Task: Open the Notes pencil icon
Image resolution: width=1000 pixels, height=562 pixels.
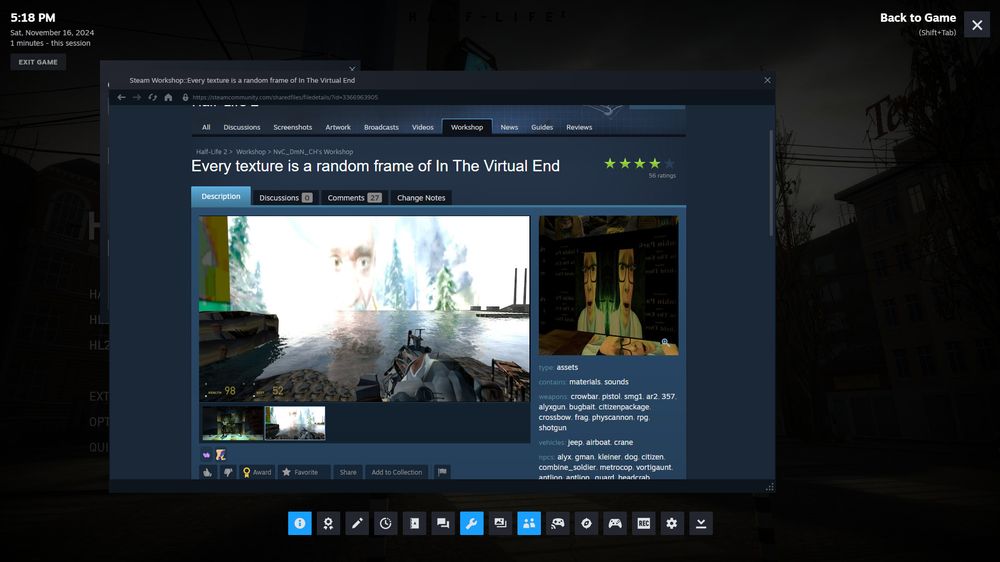Action: point(357,523)
